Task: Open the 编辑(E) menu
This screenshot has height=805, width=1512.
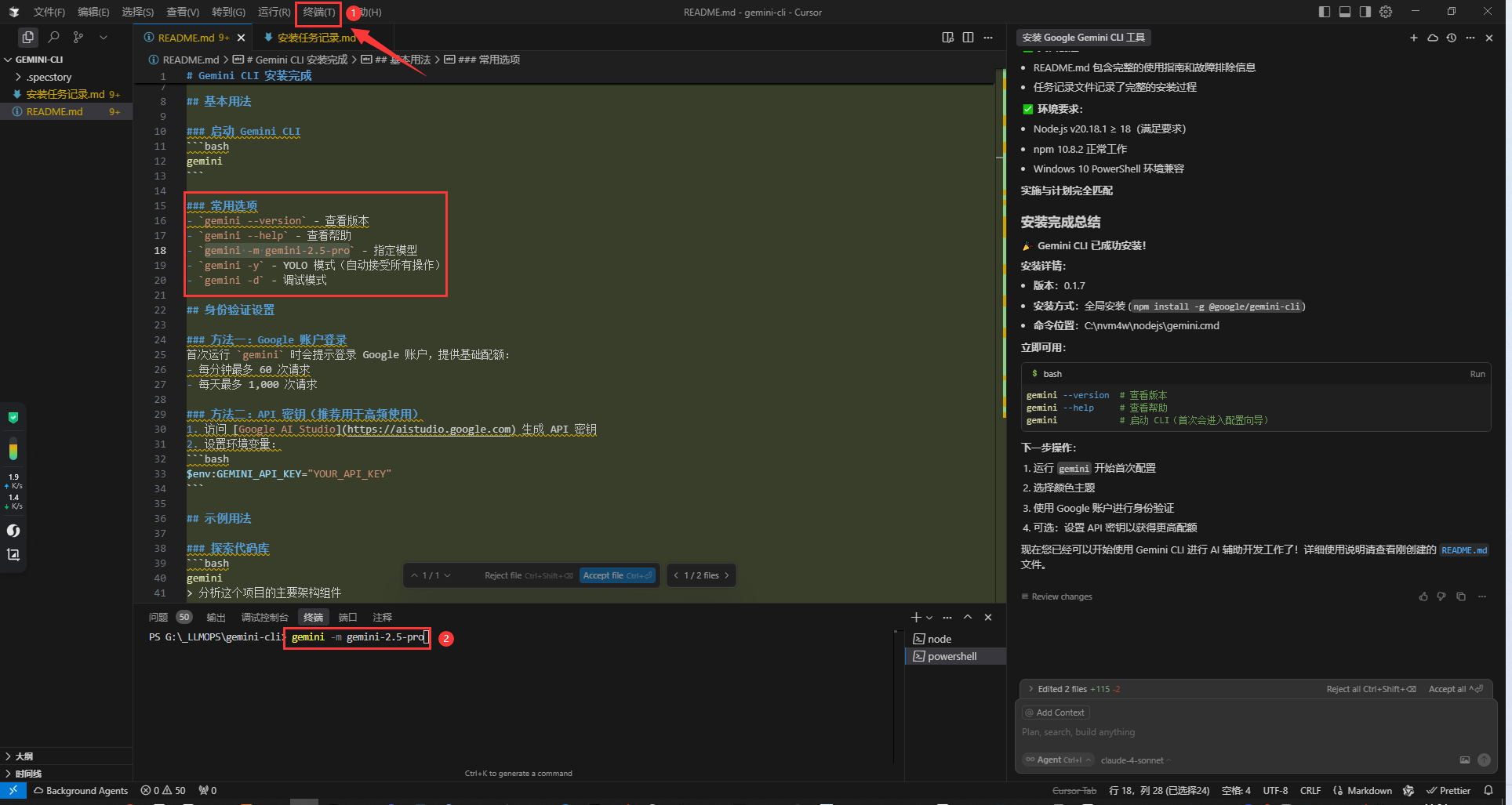Action: [x=93, y=12]
